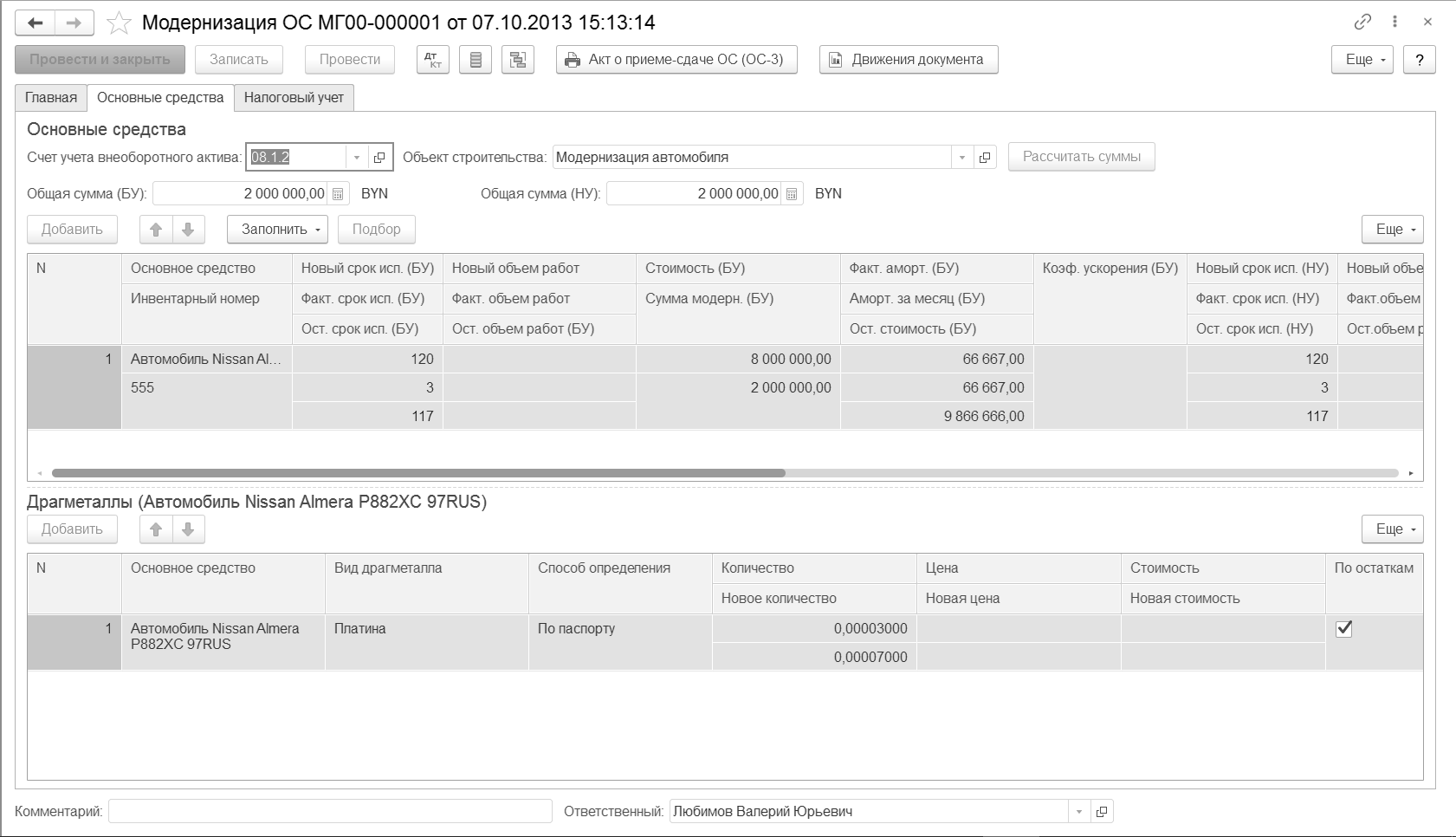The width and height of the screenshot is (1456, 837).
Task: Select Сумма модерн. cell 2 000 000,00
Action: [738, 388]
